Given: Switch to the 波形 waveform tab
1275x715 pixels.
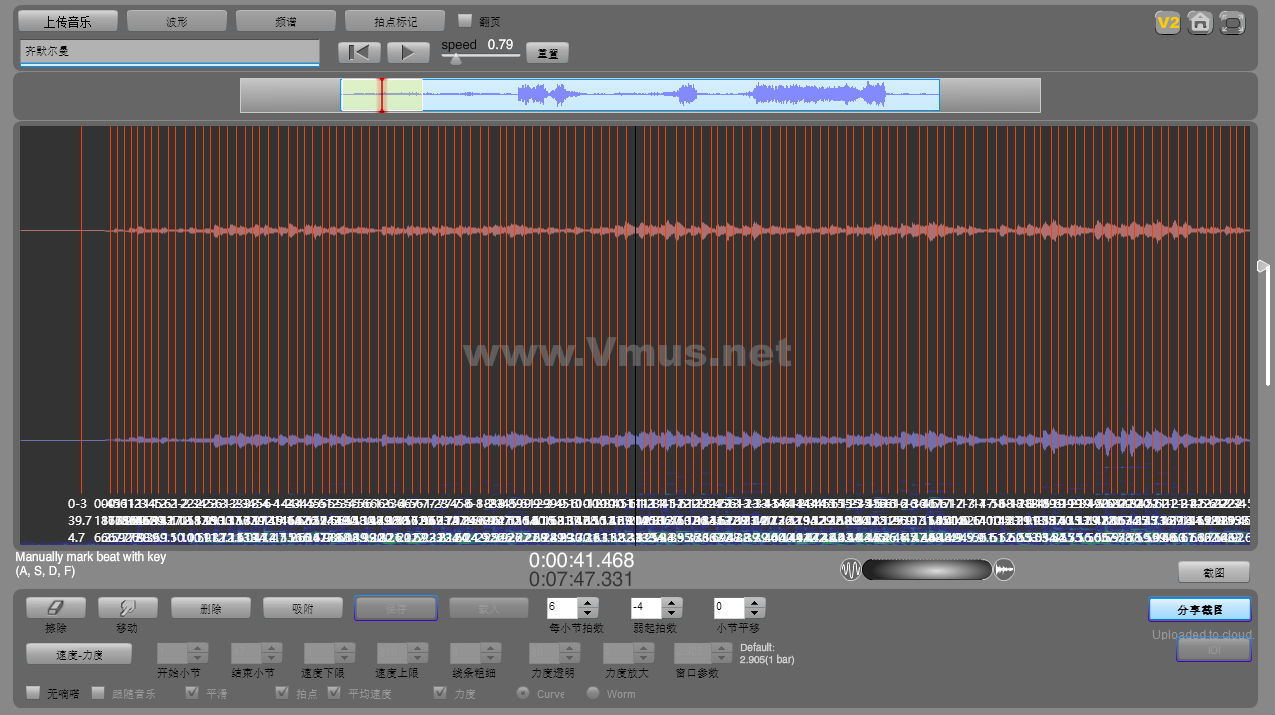Looking at the screenshot, I should point(177,21).
